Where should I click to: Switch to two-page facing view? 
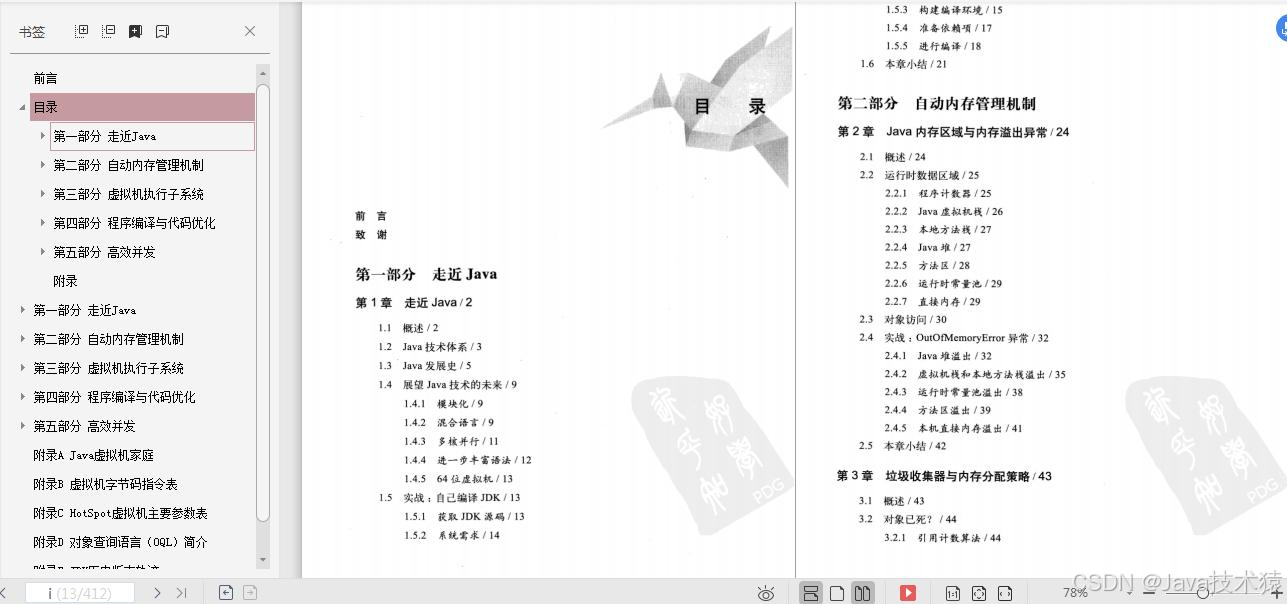pyautogui.click(x=862, y=592)
